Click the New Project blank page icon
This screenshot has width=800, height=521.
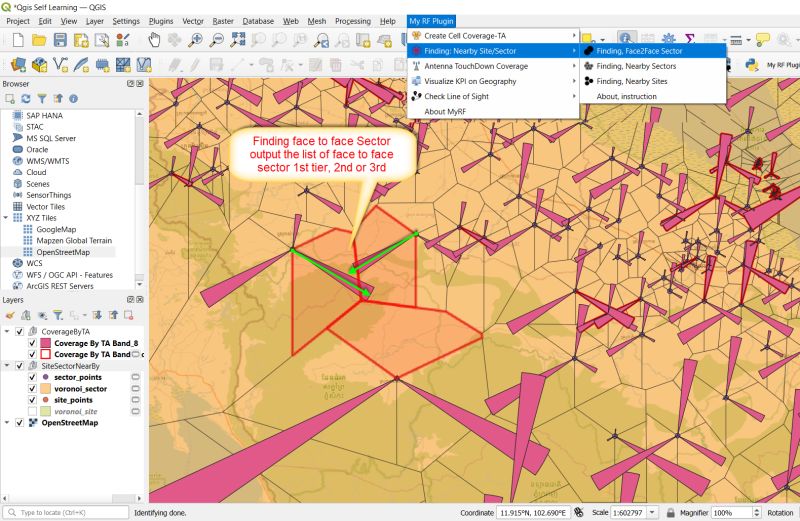point(18,40)
